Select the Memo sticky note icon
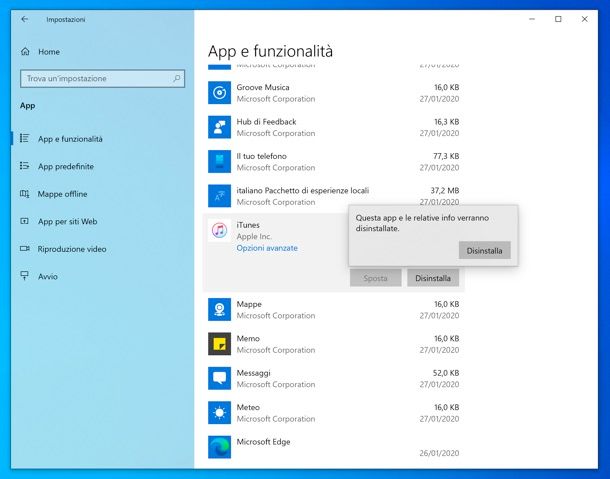Image resolution: width=610 pixels, height=479 pixels. (219, 344)
